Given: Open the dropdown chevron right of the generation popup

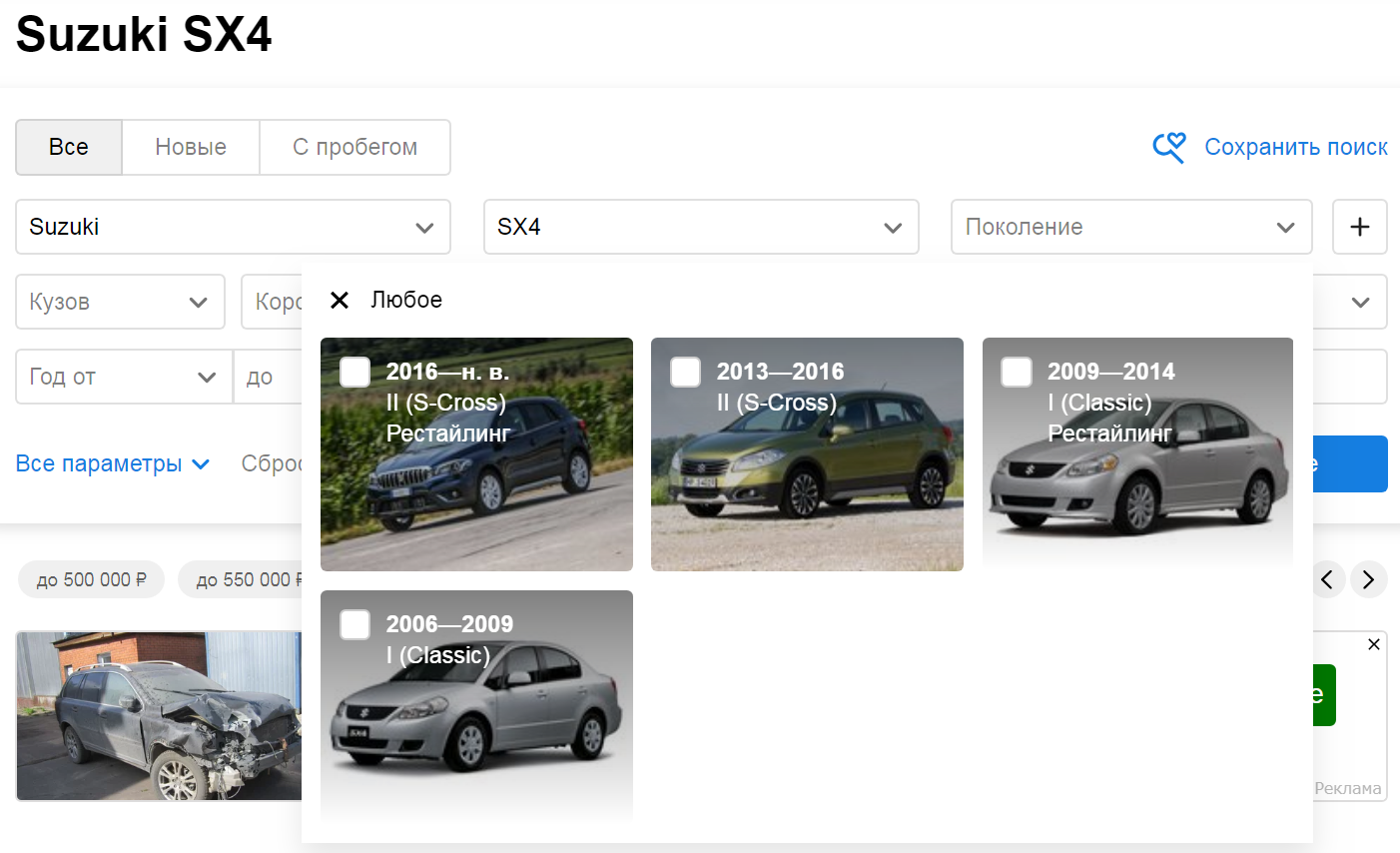Looking at the screenshot, I should (x=1360, y=302).
